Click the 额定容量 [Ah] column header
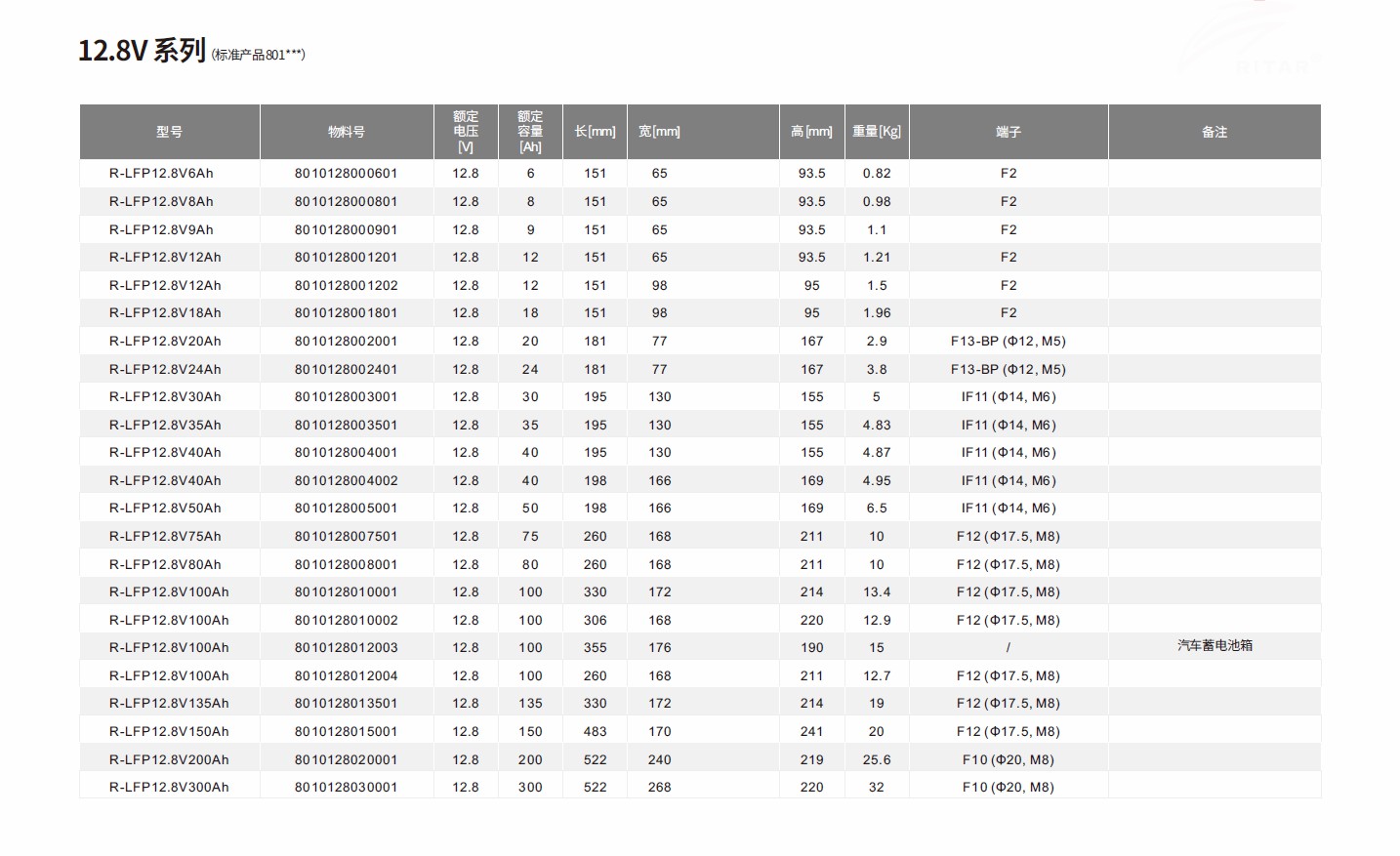The image size is (1400, 856). (530, 132)
